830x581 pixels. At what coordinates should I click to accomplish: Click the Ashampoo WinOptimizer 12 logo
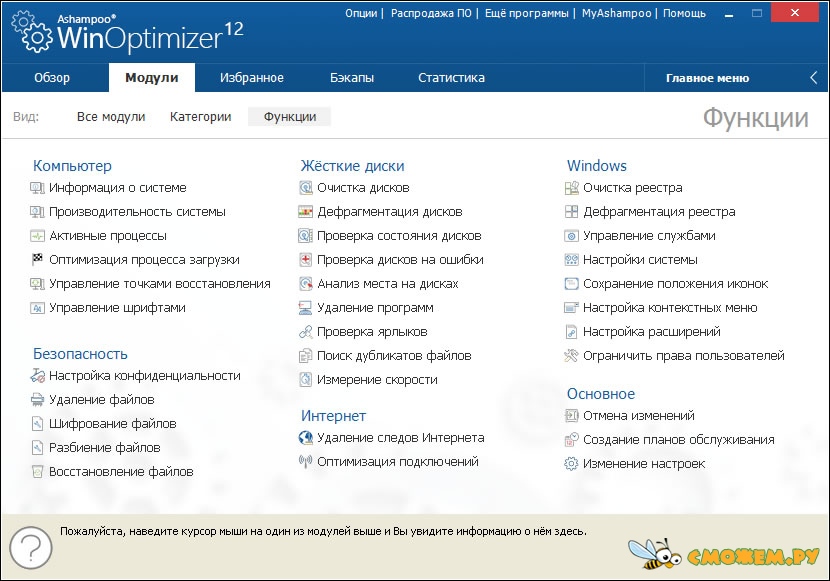tap(127, 33)
